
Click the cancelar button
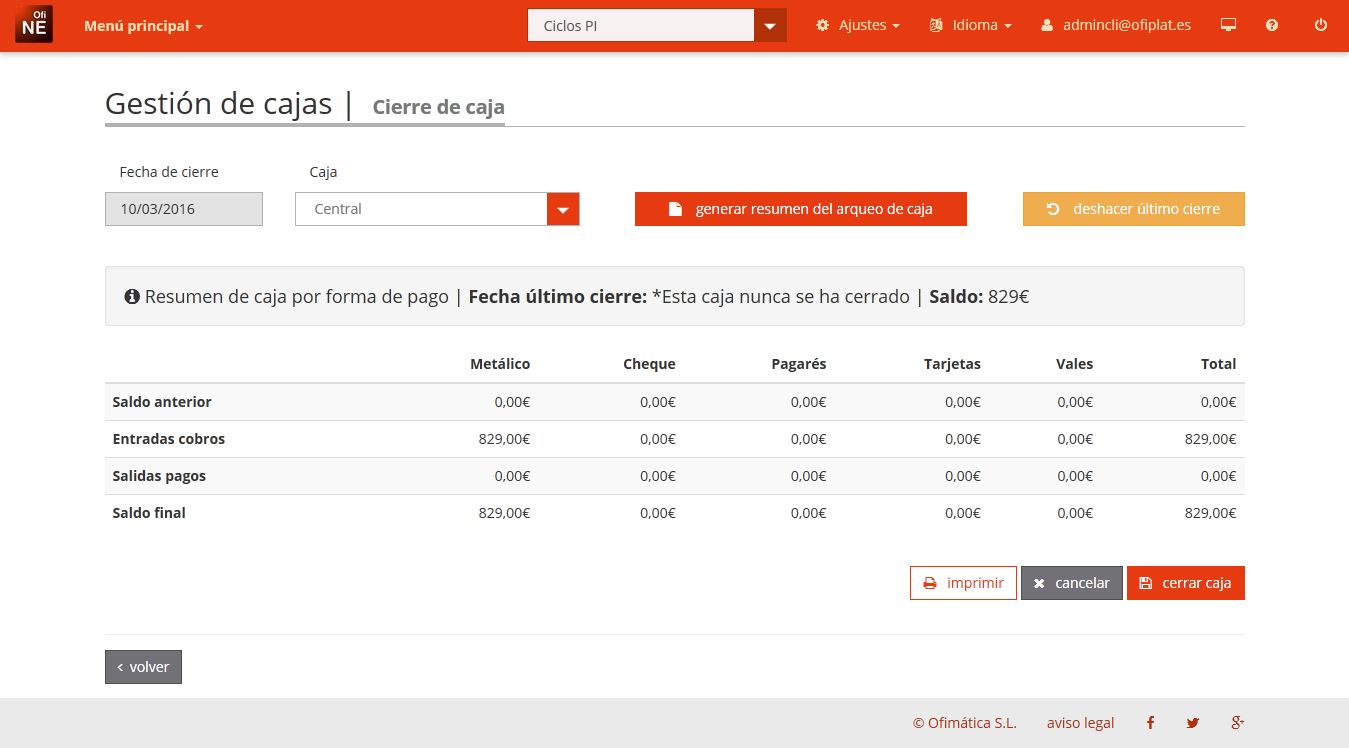tap(1072, 583)
